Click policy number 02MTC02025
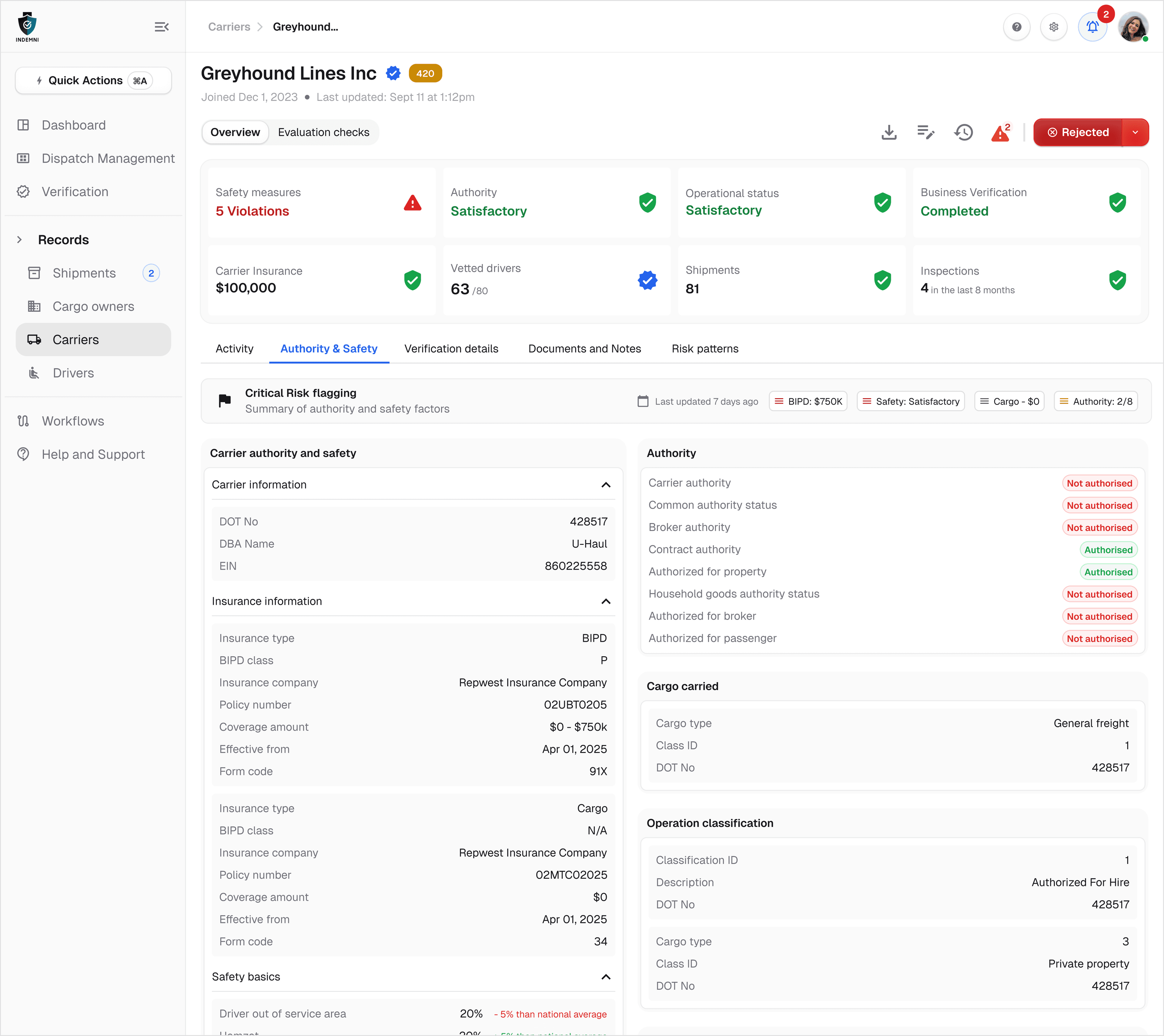 click(x=571, y=875)
